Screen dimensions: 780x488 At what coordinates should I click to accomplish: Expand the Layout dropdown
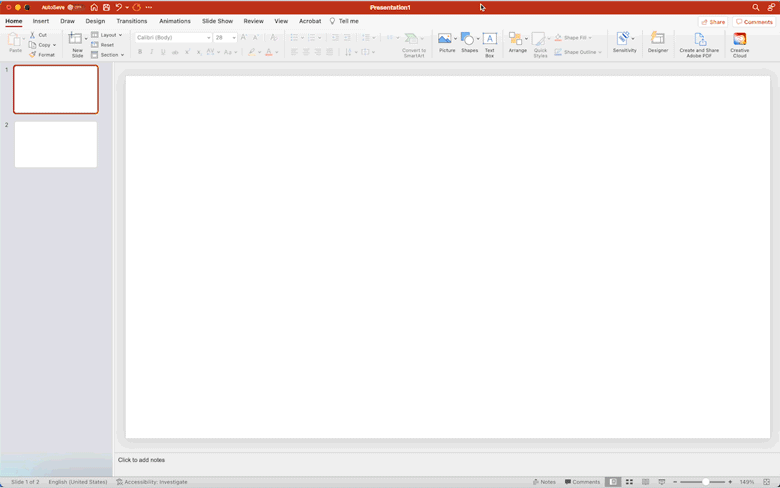tap(107, 35)
